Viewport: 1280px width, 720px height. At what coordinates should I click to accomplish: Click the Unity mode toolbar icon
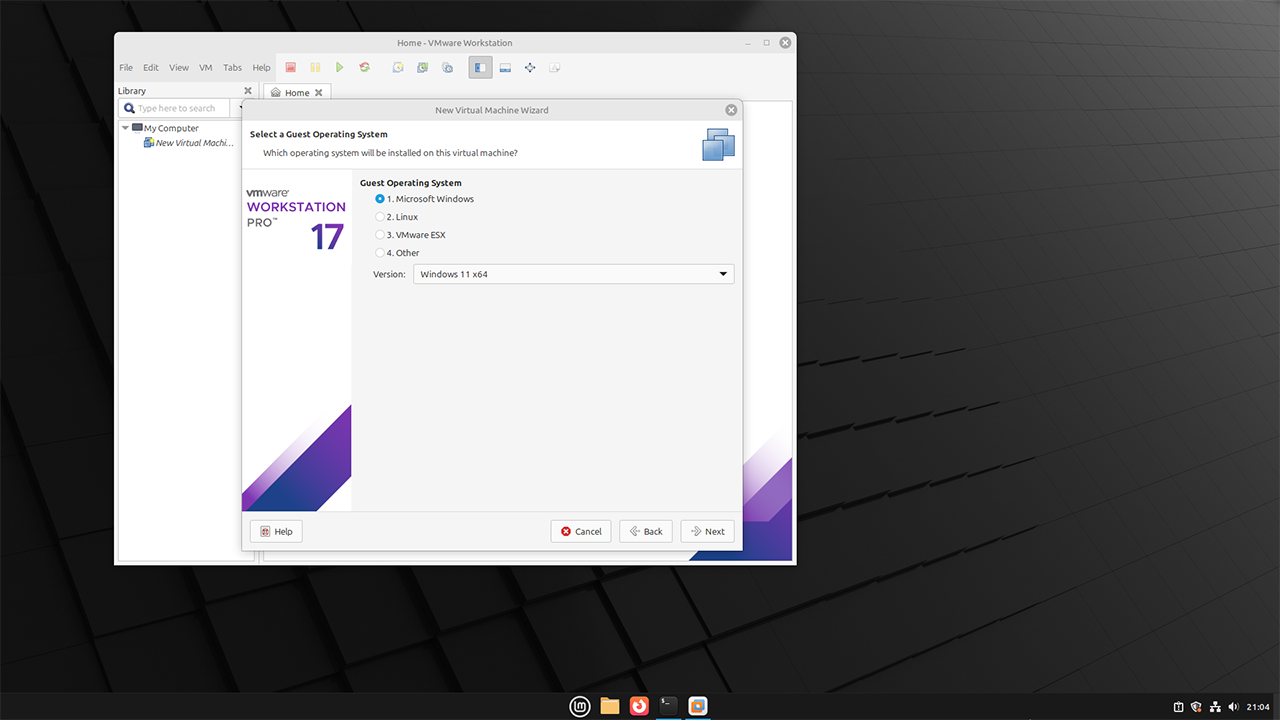555,67
